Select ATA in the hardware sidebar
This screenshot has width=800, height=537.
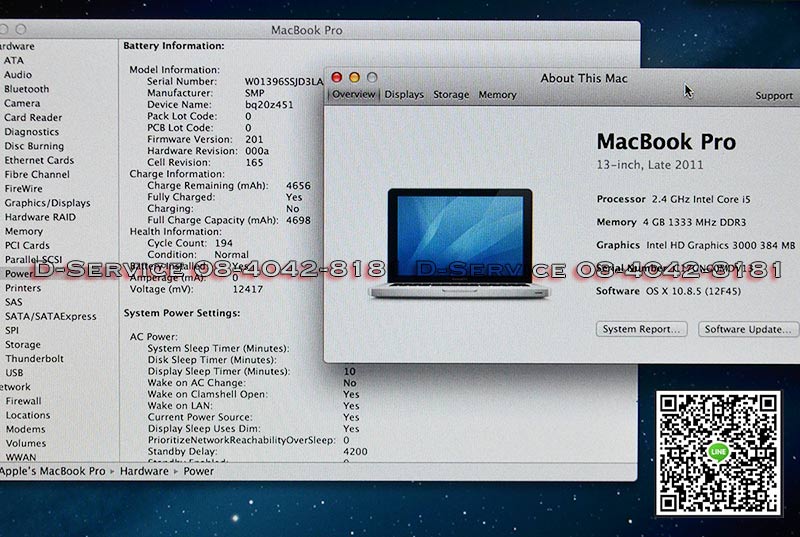point(14,60)
